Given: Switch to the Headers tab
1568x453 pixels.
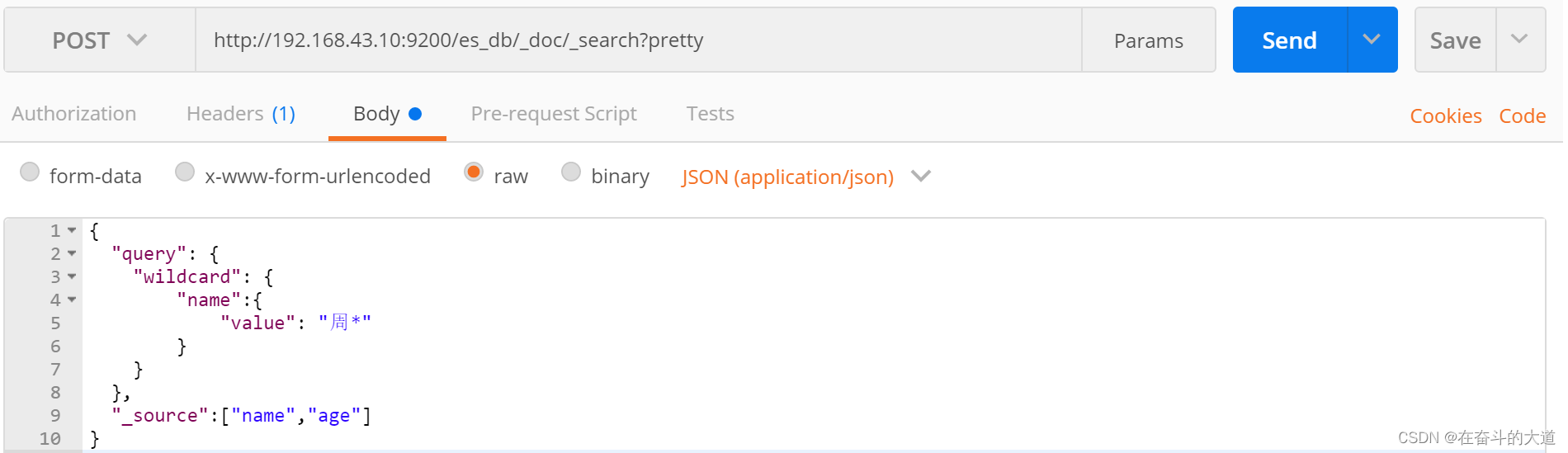Looking at the screenshot, I should [x=240, y=114].
